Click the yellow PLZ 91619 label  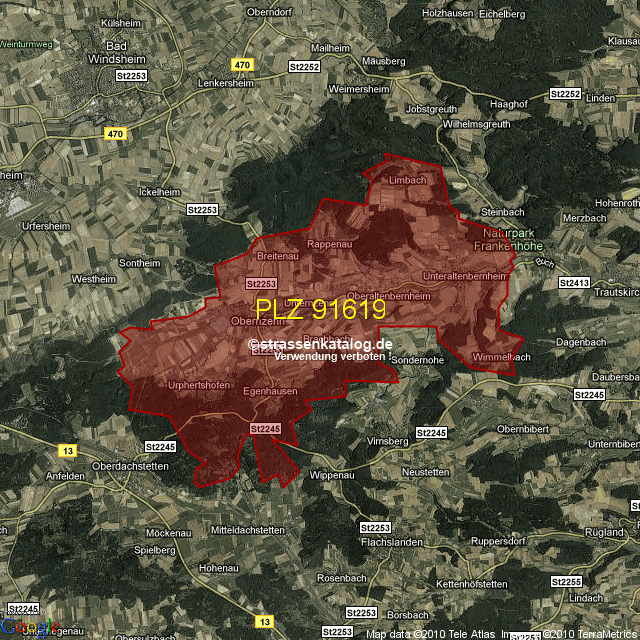pyautogui.click(x=321, y=310)
